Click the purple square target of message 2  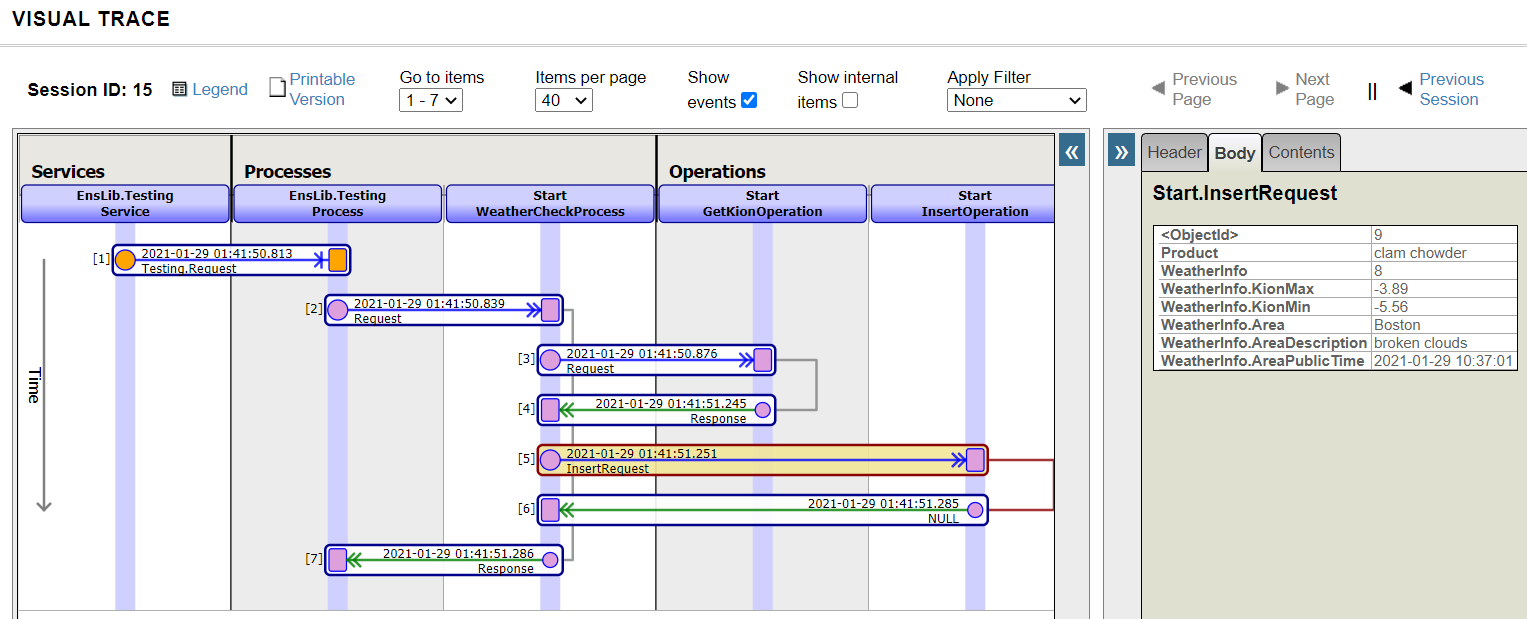click(550, 310)
